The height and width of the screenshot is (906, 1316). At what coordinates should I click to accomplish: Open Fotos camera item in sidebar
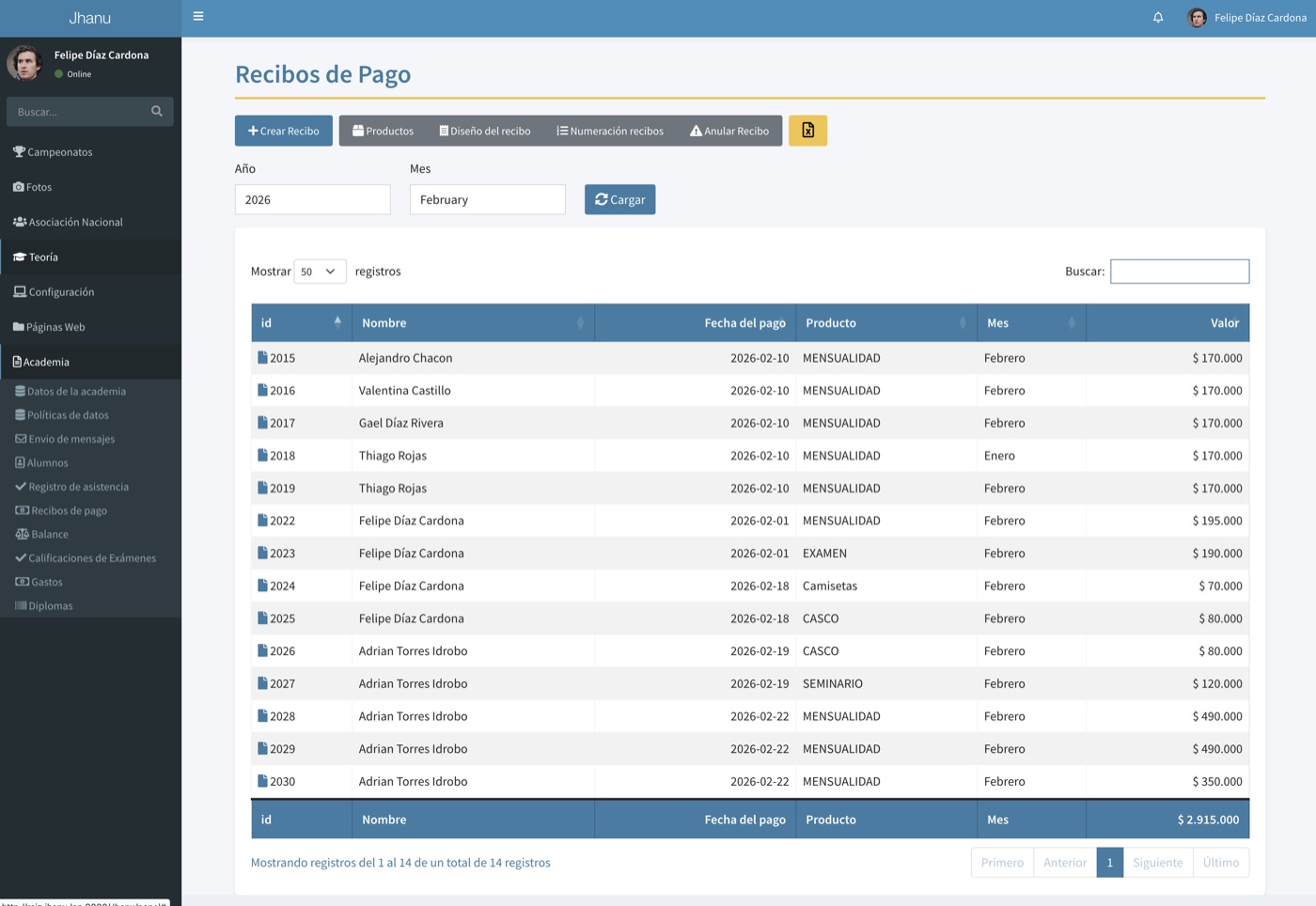click(33, 187)
